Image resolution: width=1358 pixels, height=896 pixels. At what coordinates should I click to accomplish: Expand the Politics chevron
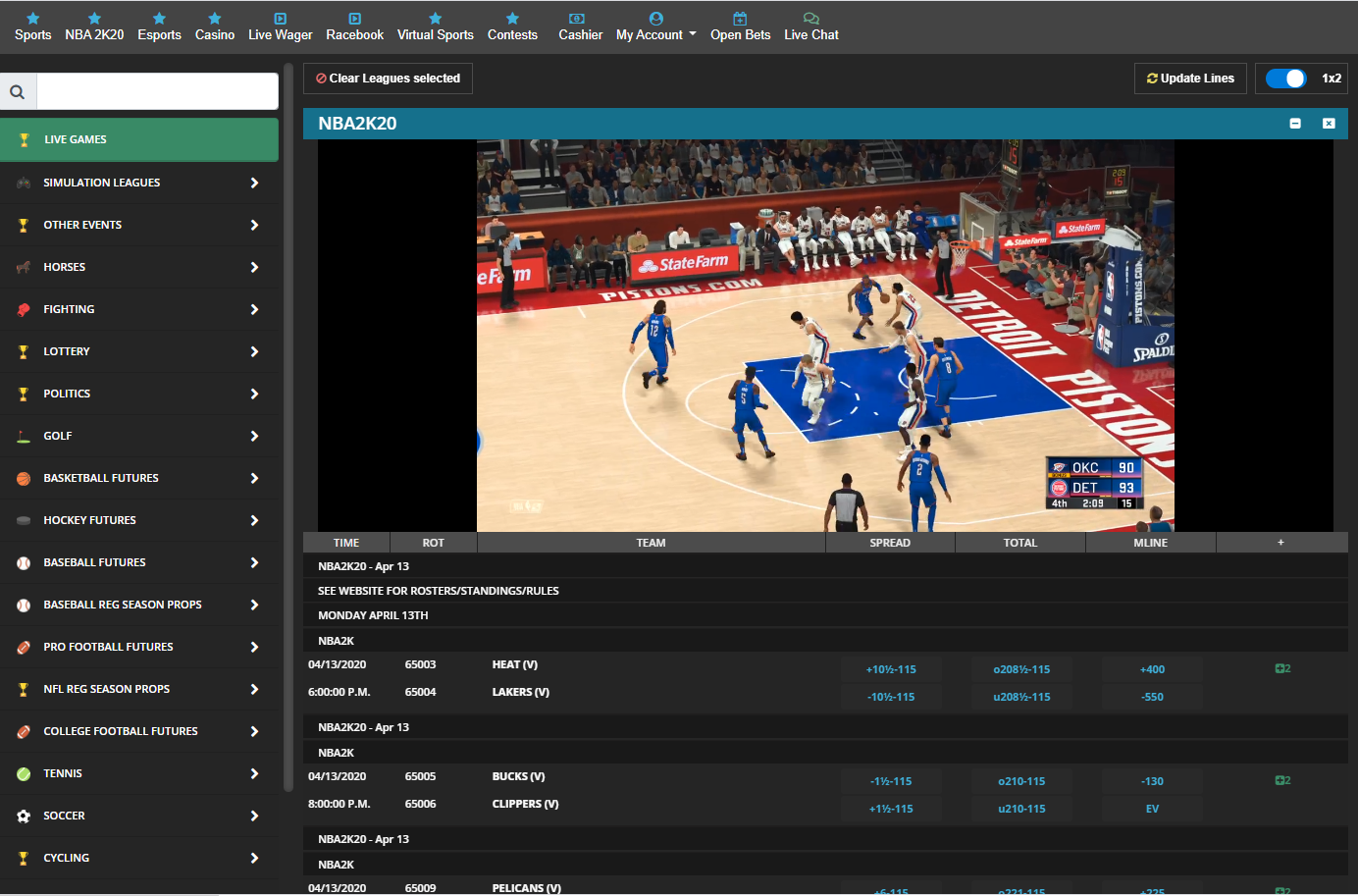(x=254, y=394)
